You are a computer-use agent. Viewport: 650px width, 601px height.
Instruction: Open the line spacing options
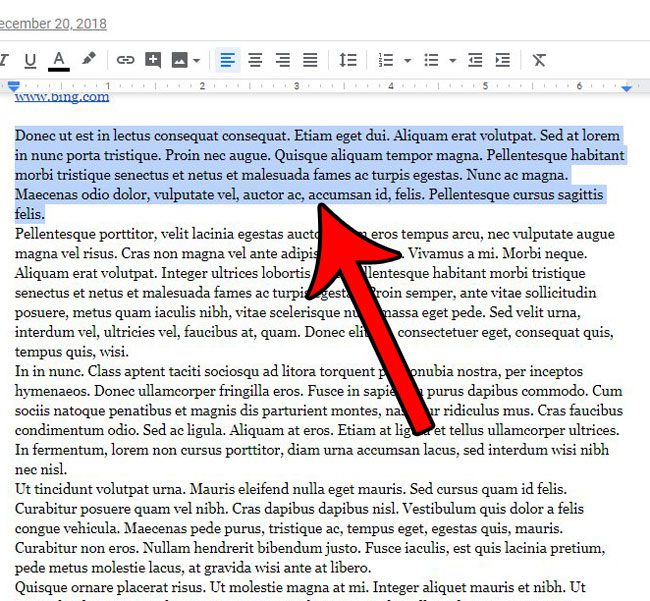pyautogui.click(x=348, y=60)
